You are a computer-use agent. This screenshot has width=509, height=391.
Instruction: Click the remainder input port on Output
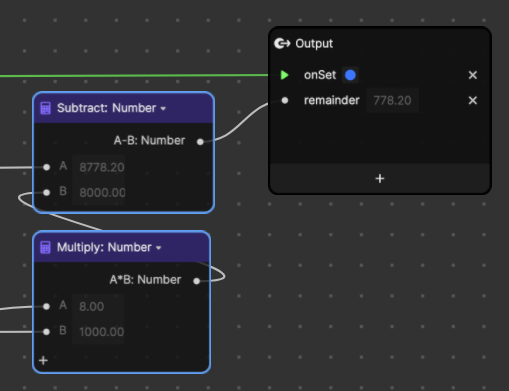pos(285,100)
